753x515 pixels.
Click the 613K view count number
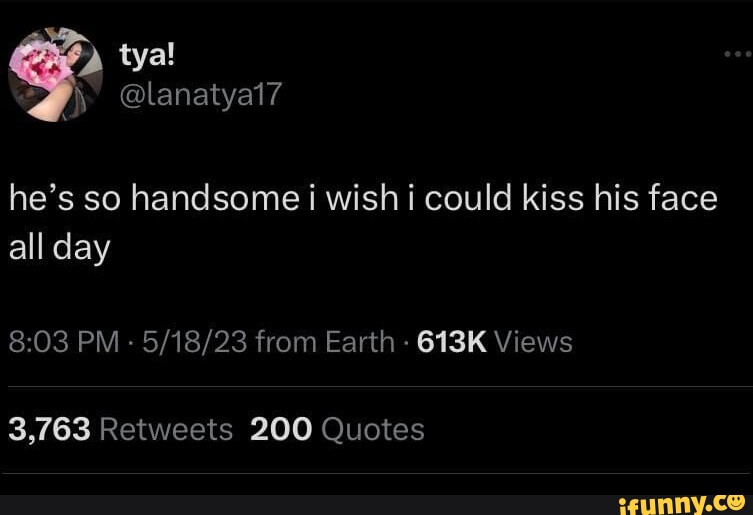[450, 342]
